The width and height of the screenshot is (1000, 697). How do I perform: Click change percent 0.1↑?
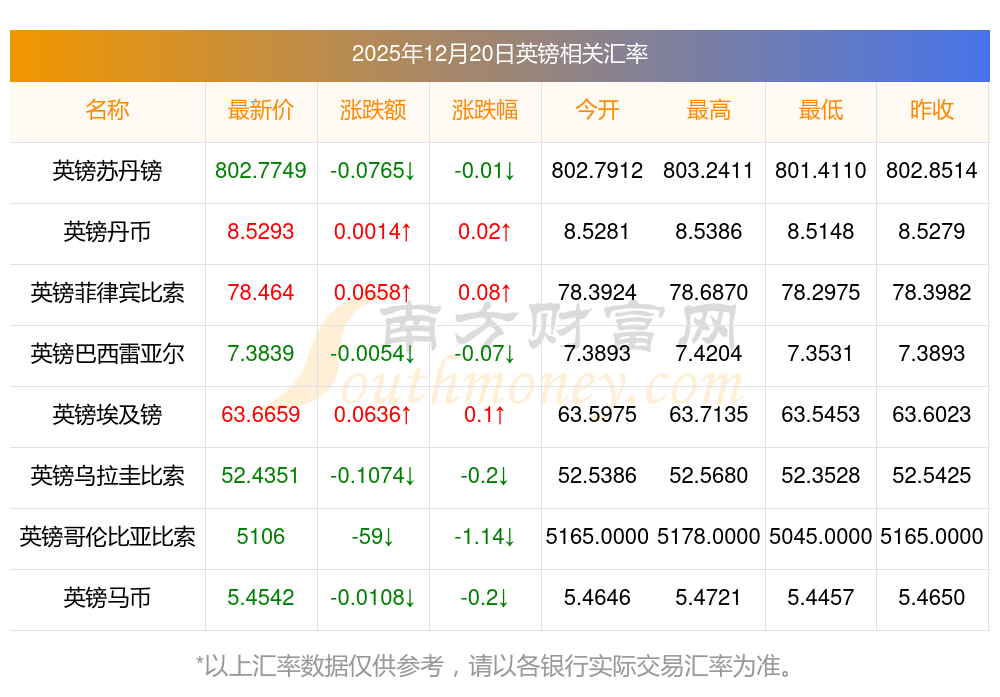tap(485, 415)
